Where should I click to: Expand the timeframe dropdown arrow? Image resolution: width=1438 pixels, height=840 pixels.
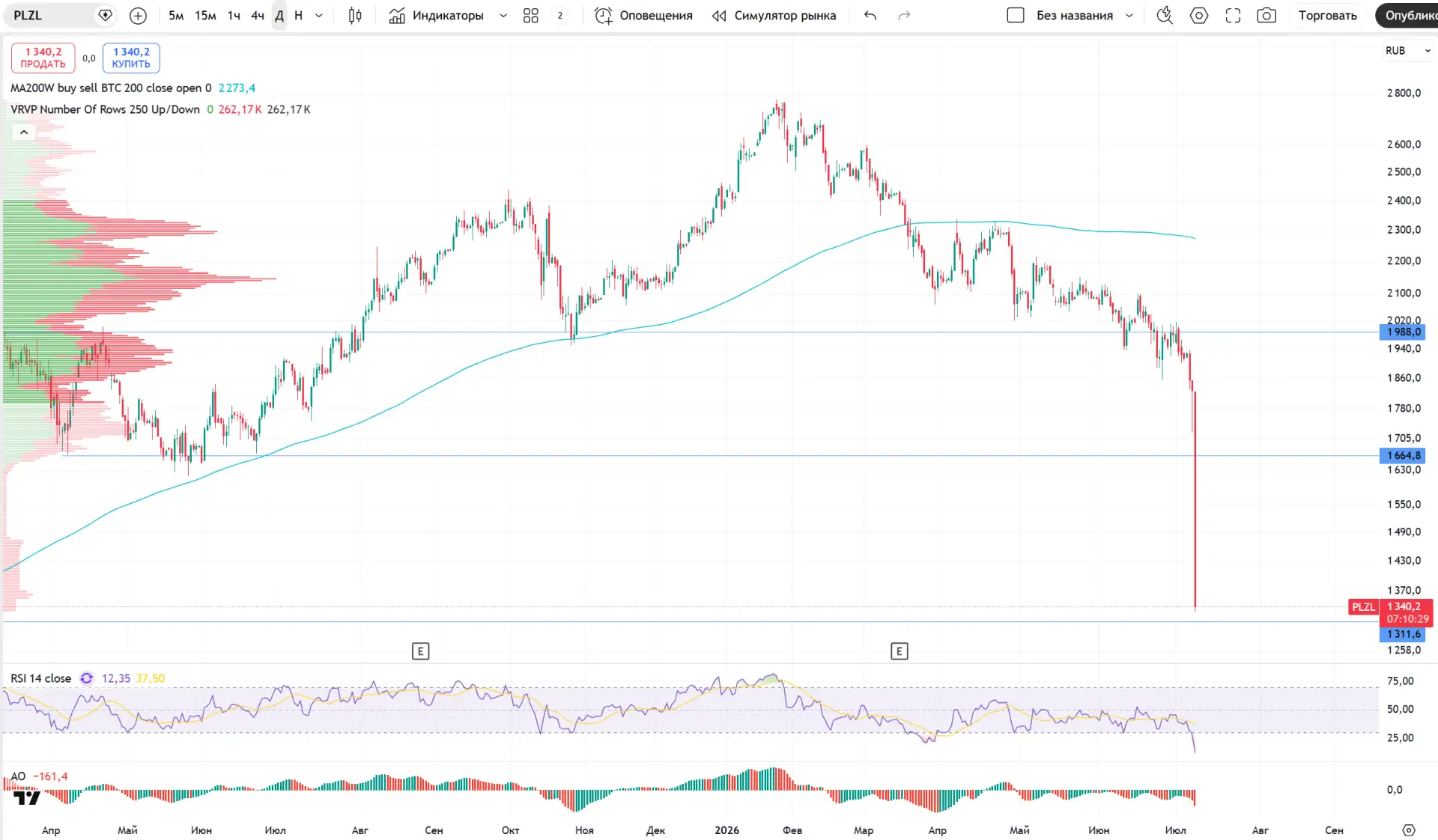coord(319,15)
